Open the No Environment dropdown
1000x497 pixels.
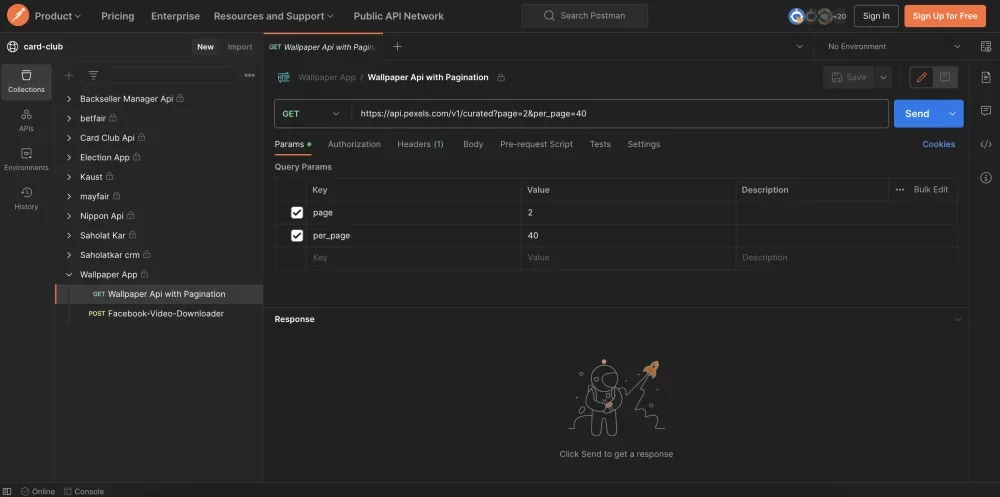tap(893, 47)
